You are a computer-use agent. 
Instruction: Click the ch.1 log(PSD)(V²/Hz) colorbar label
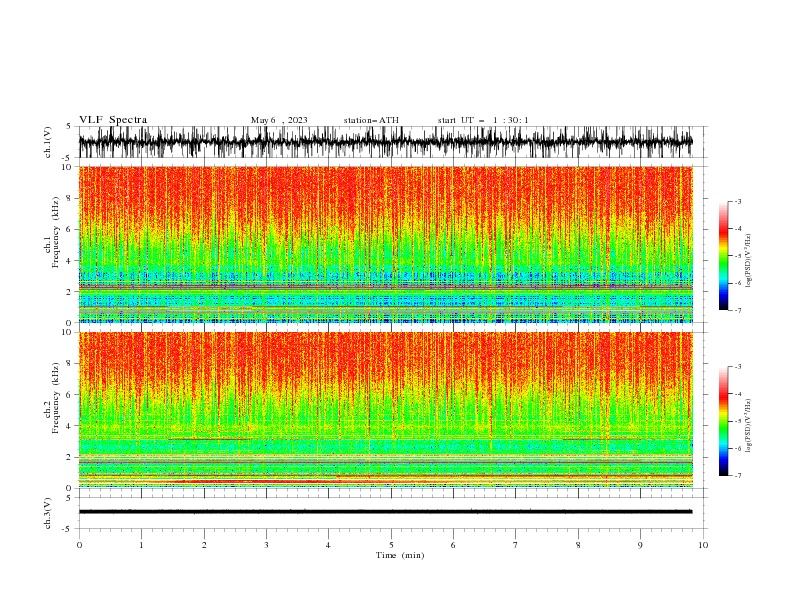click(x=748, y=261)
